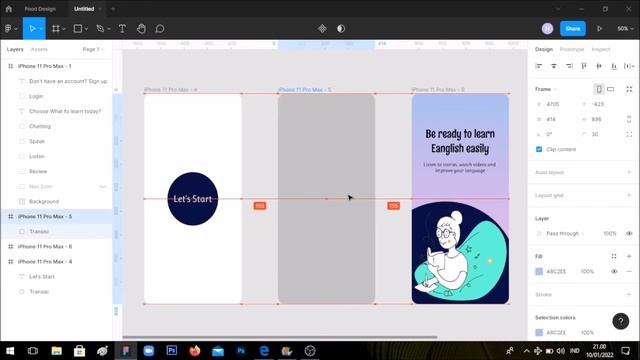Viewport: 640px width, 360px height.
Task: Align bottom icon in Design panel
Action: 613,66
